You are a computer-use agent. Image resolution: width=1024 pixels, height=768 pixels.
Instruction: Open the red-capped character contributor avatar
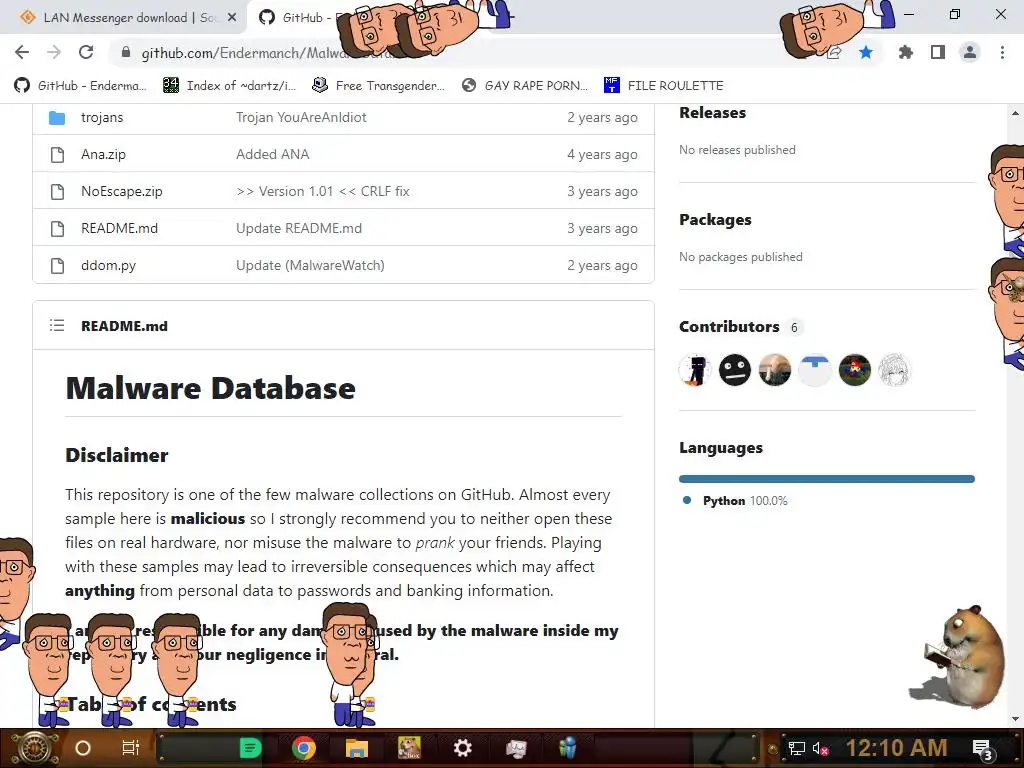click(855, 370)
